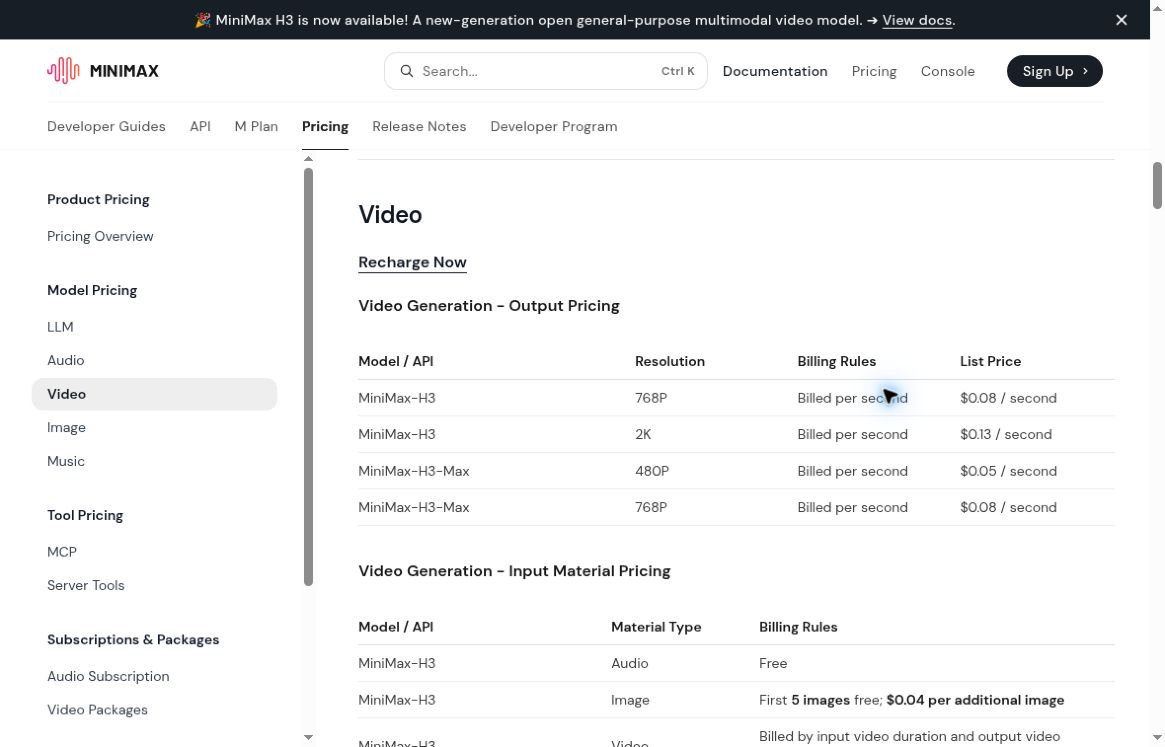Click the Tool Pricing sidebar heading
The width and height of the screenshot is (1165, 747).
point(85,516)
